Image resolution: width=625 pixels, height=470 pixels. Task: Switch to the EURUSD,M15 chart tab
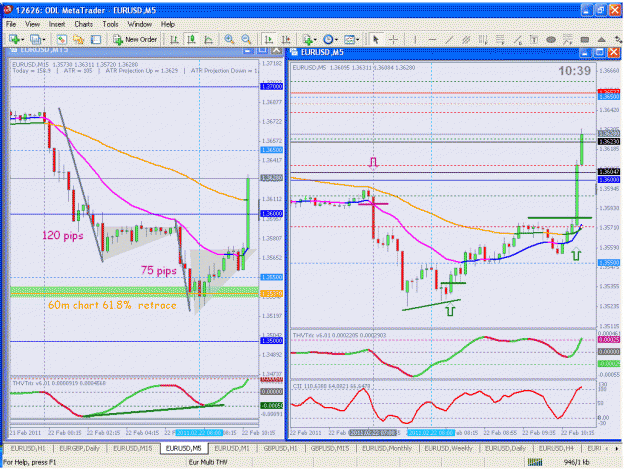click(x=133, y=448)
